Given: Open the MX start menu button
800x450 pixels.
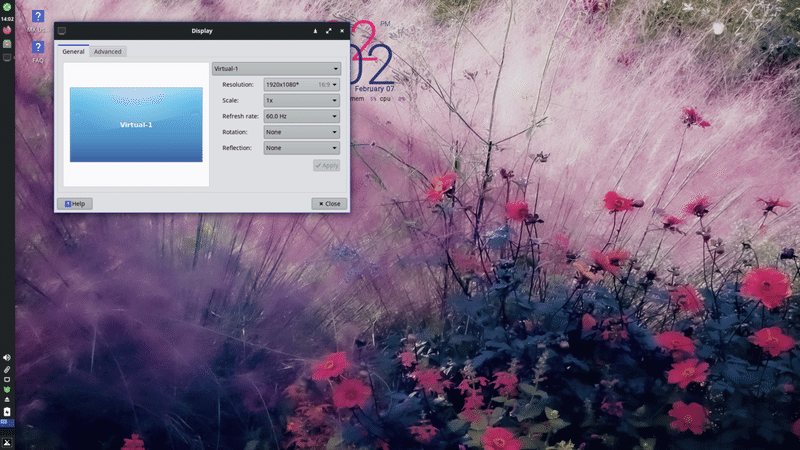Looking at the screenshot, I should tap(7, 442).
